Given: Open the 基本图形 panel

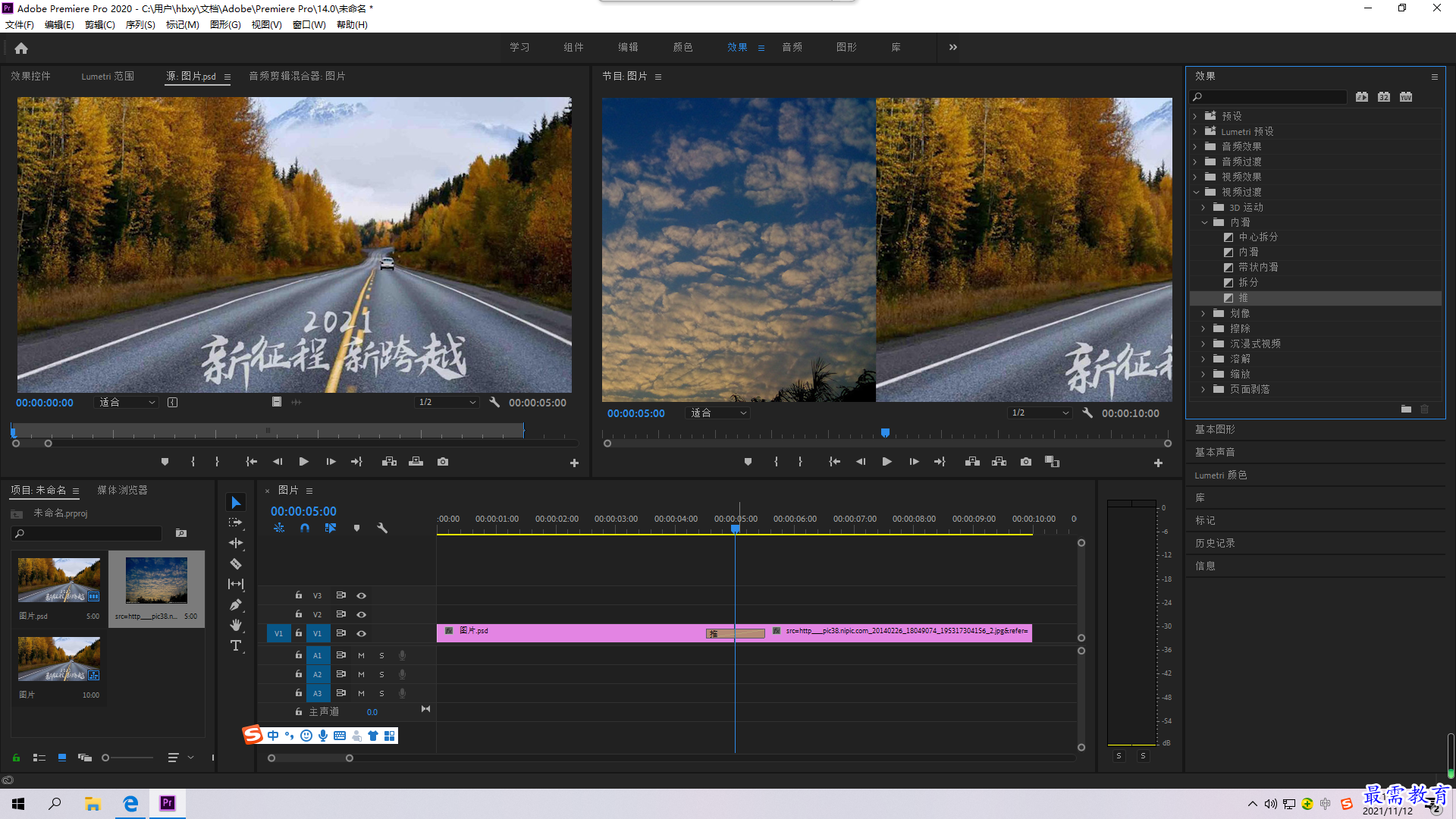Looking at the screenshot, I should click(x=1215, y=430).
